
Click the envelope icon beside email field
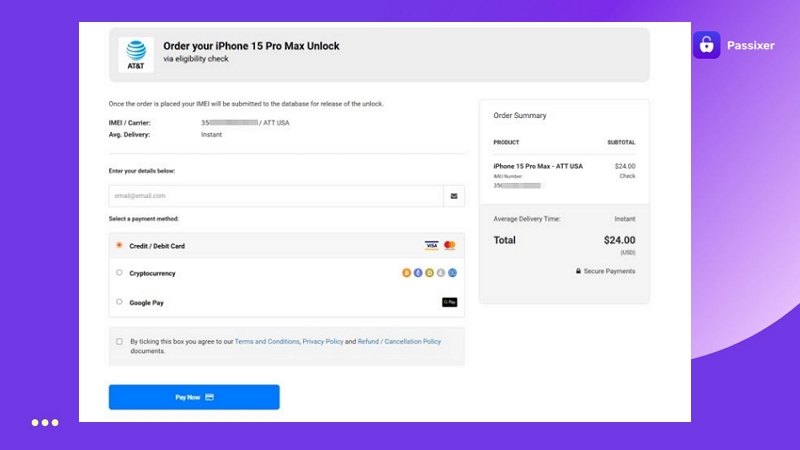tap(454, 196)
